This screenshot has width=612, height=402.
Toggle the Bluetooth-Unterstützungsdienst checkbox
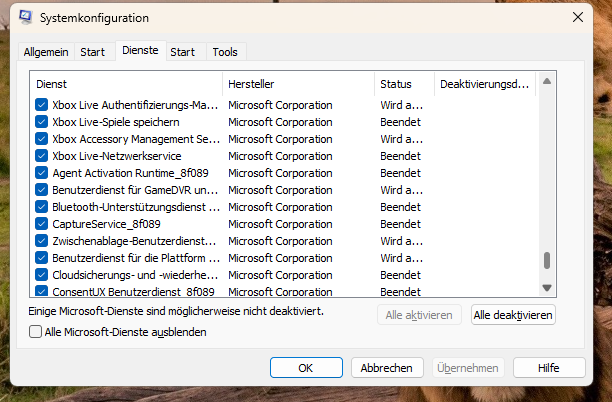tap(41, 207)
